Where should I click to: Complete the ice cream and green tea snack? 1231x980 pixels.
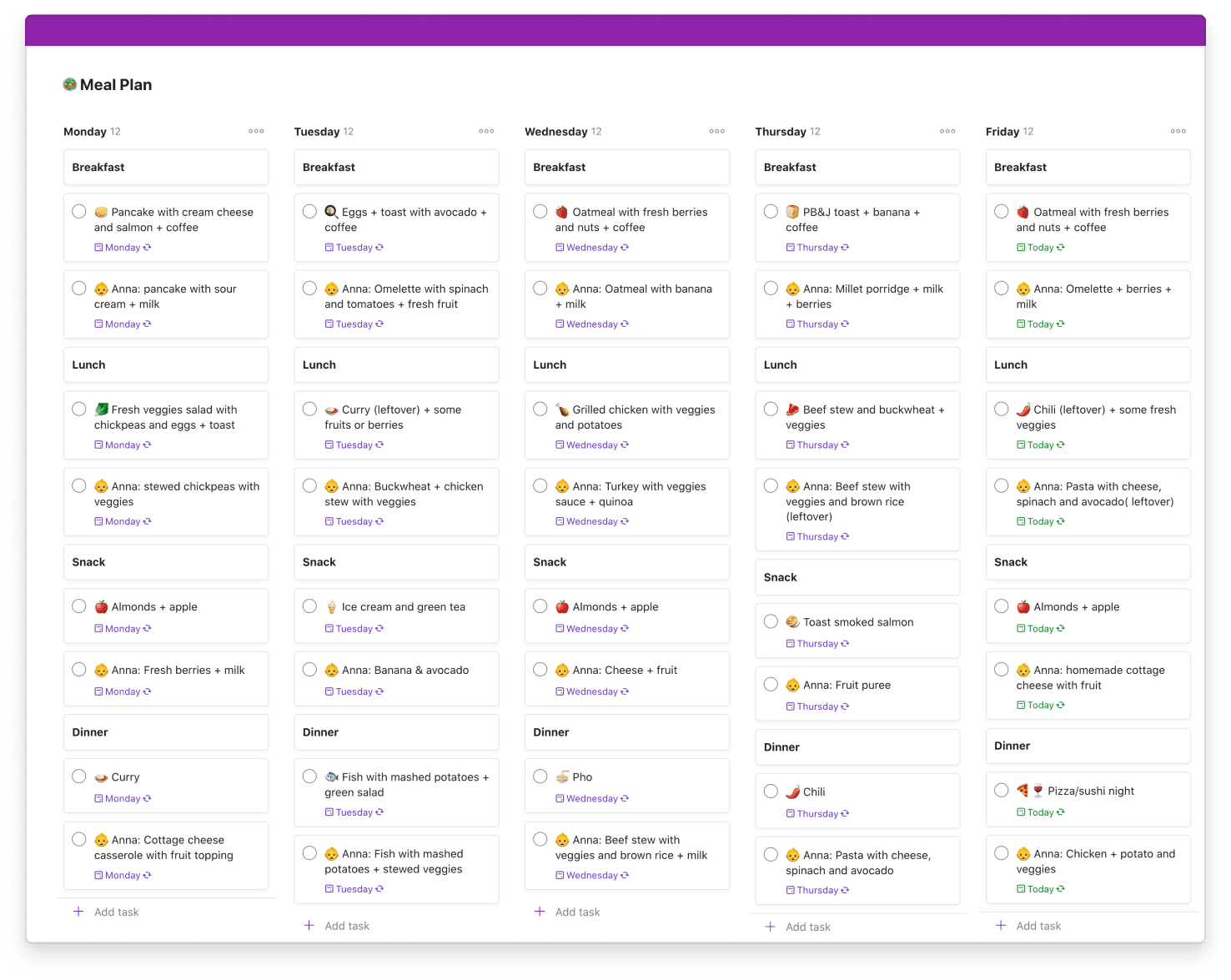(309, 606)
